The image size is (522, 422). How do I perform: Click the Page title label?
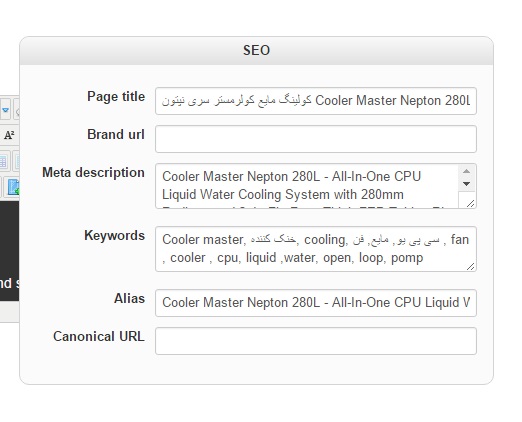tap(116, 97)
